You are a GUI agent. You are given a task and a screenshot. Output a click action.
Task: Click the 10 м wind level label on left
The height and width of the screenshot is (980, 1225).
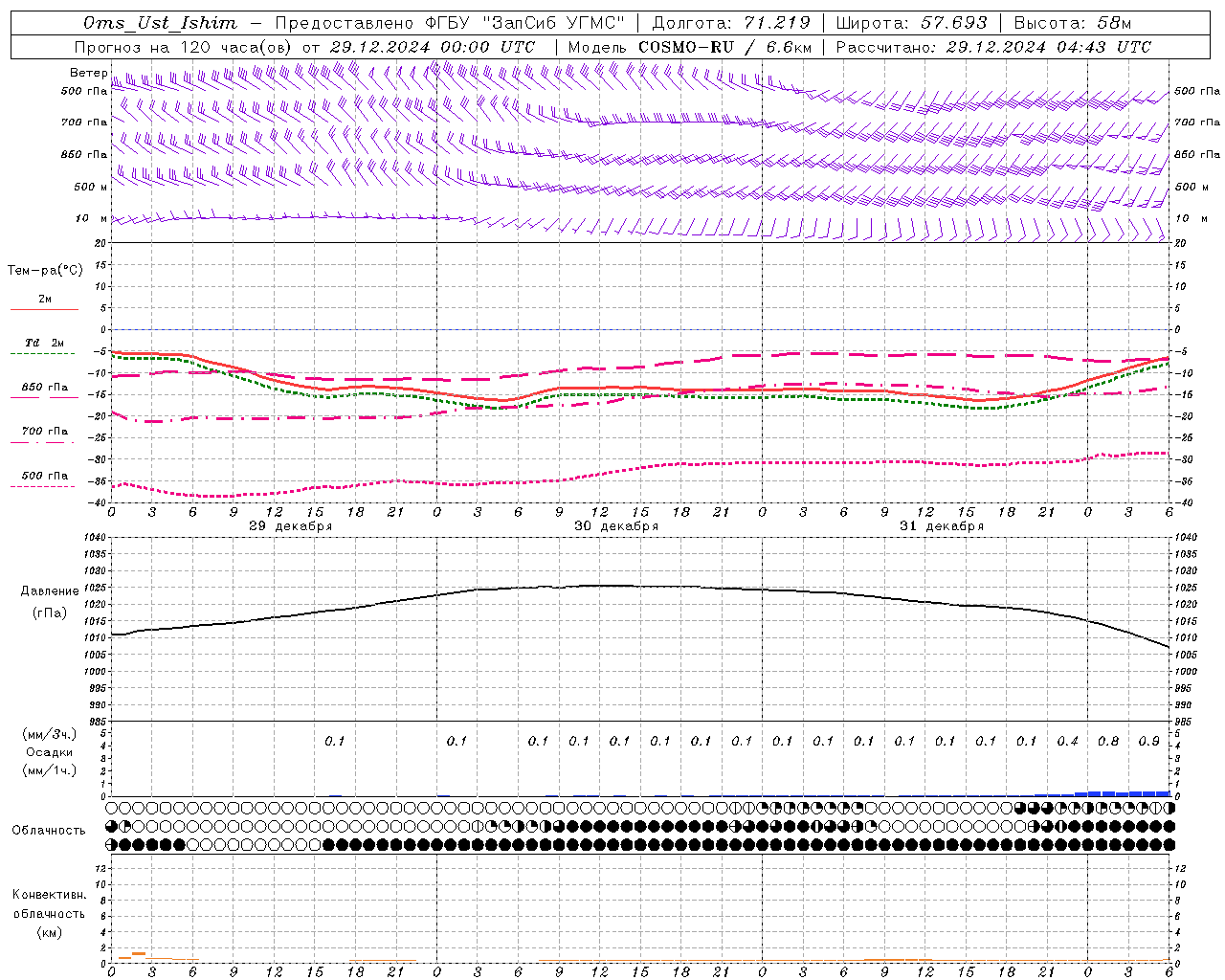(92, 219)
